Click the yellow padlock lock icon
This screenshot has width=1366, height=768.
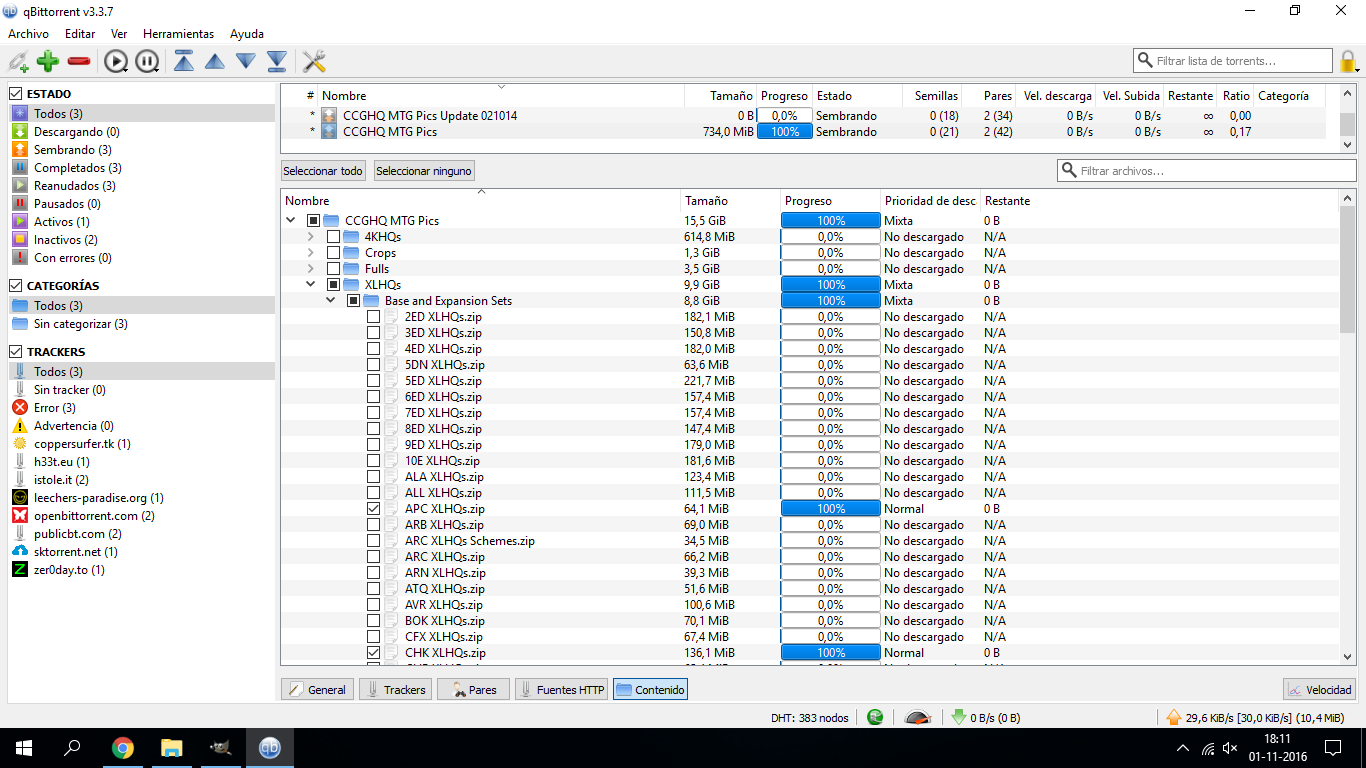pos(1349,62)
